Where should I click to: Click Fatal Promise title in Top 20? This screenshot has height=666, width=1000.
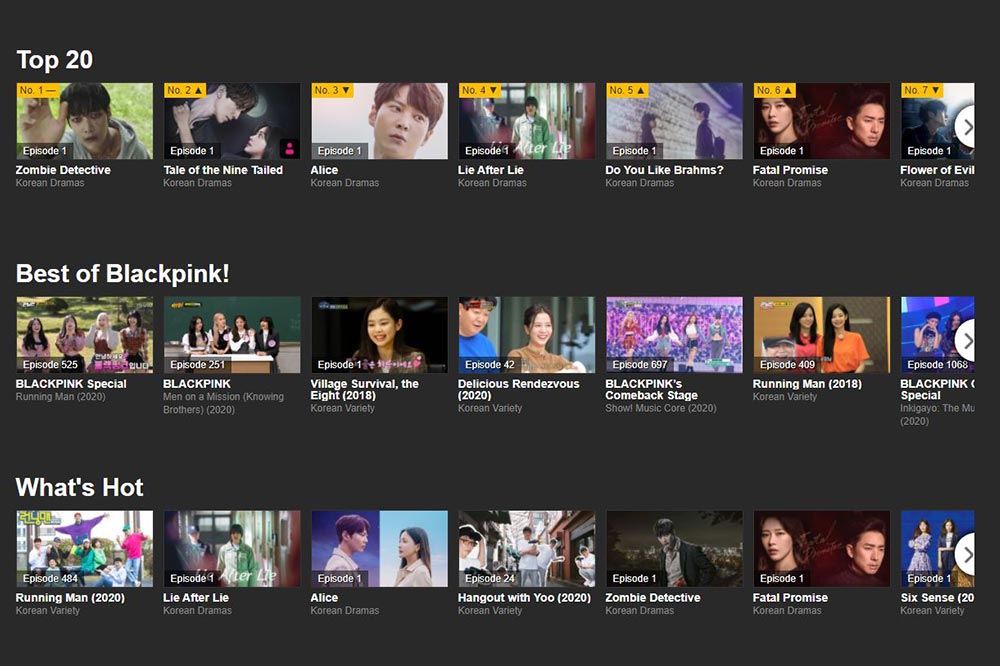pyautogui.click(x=790, y=170)
